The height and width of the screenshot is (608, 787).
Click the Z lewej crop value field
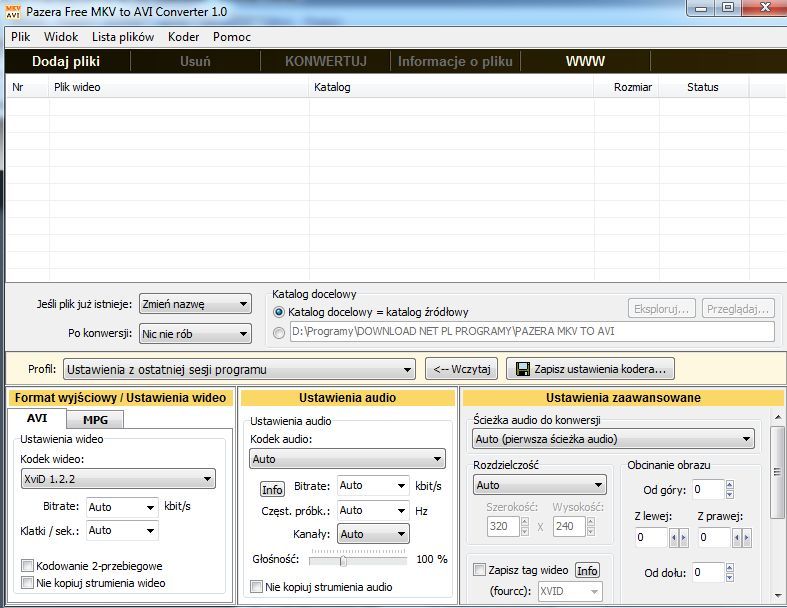pyautogui.click(x=651, y=537)
